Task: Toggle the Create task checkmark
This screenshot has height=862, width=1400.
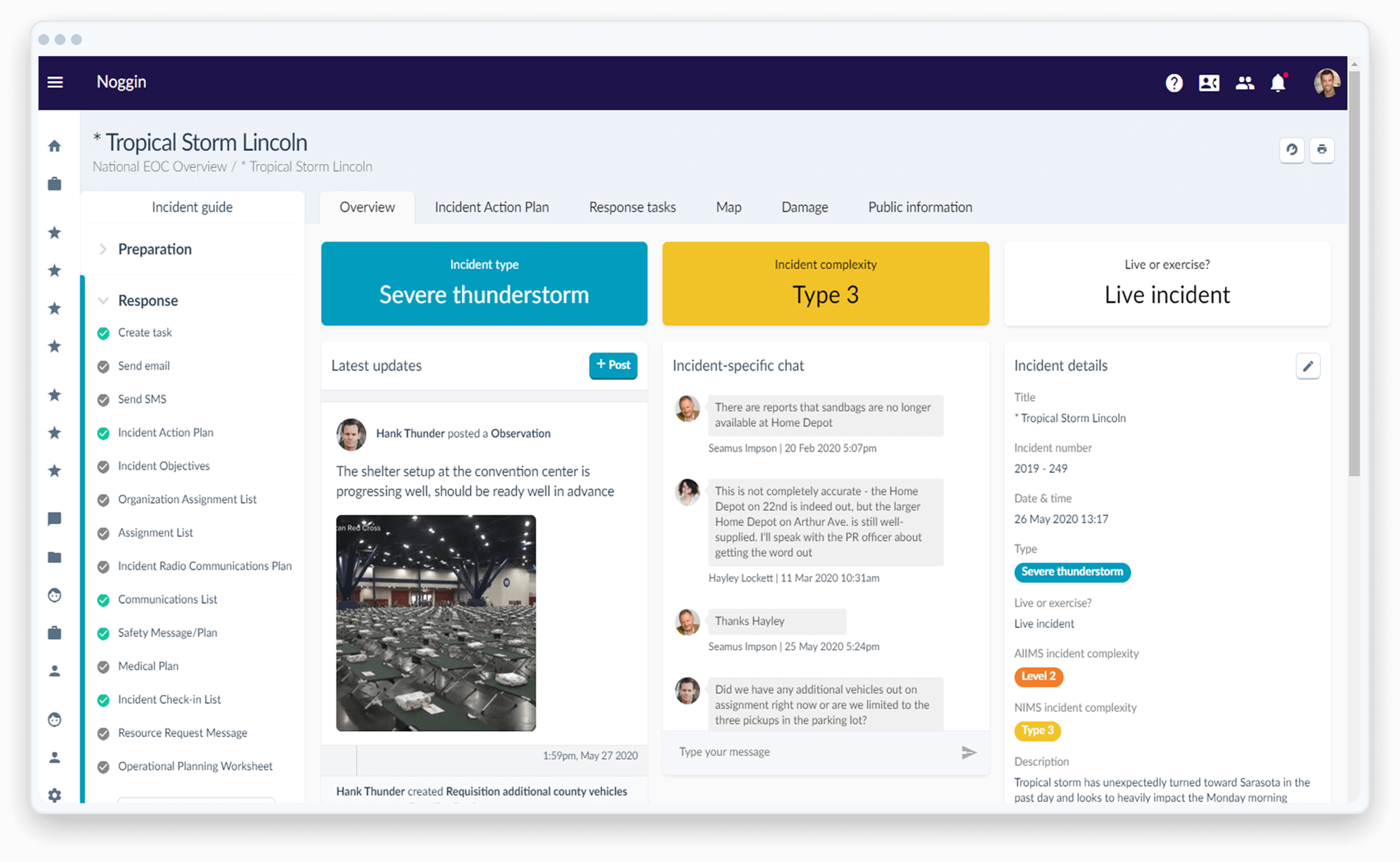Action: 103,334
